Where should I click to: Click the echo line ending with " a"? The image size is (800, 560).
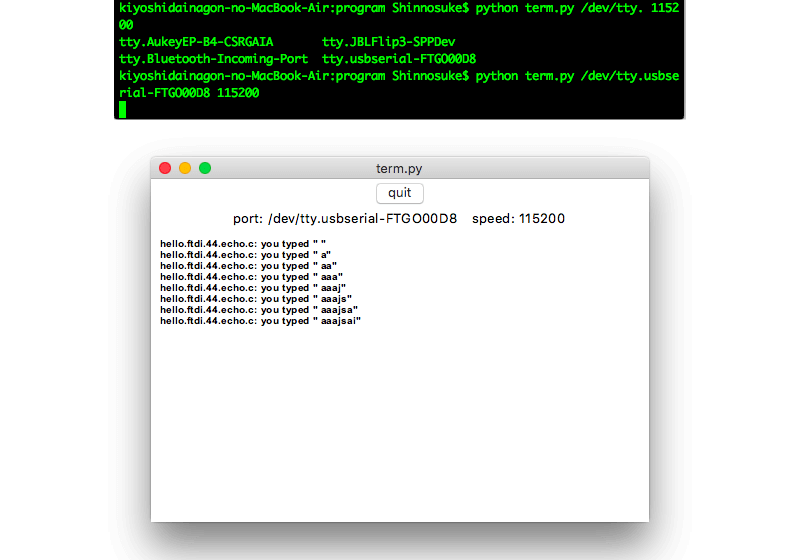coord(245,255)
